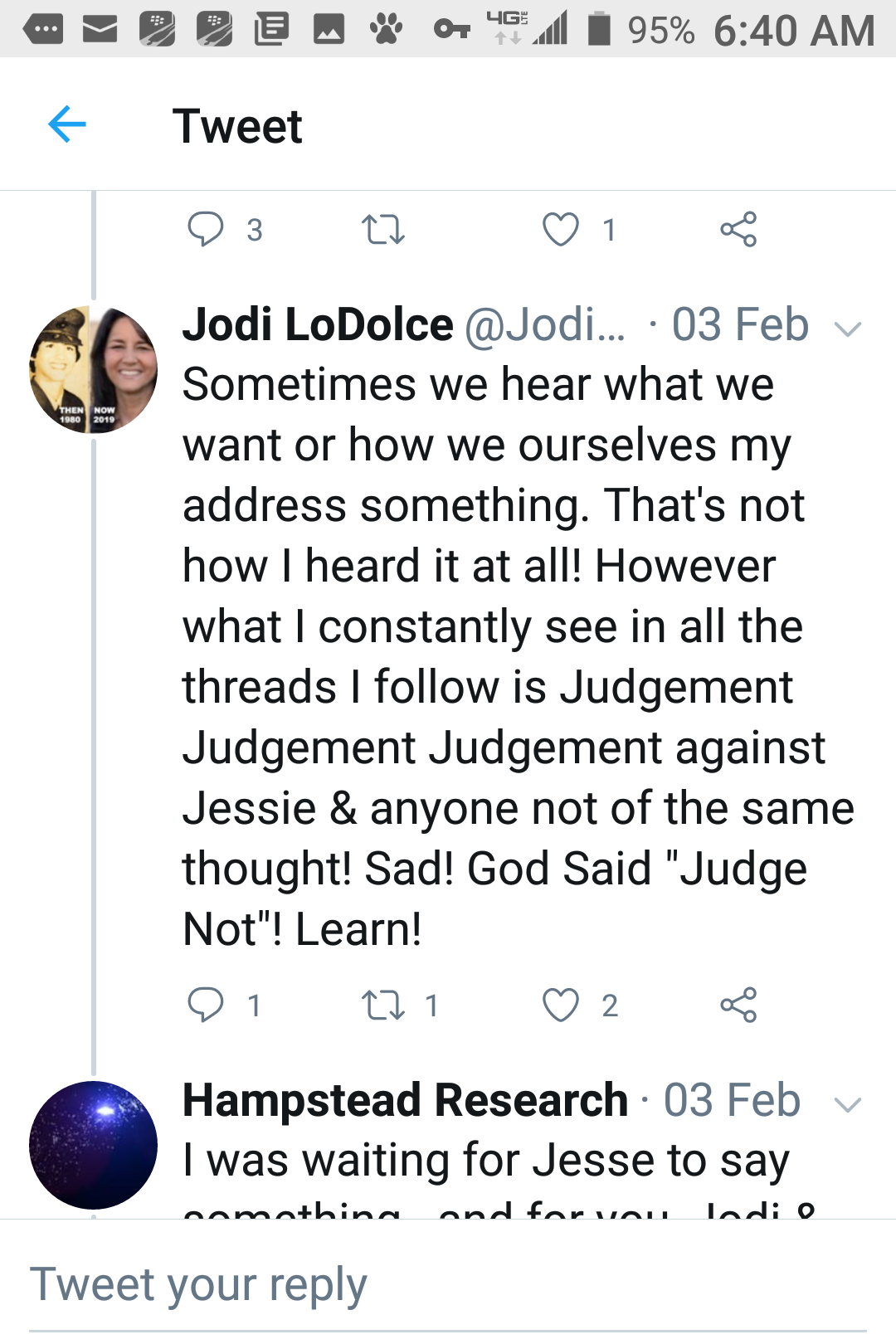
Task: Share Jodi LoDolce's tweet
Action: pyautogui.click(x=738, y=1005)
